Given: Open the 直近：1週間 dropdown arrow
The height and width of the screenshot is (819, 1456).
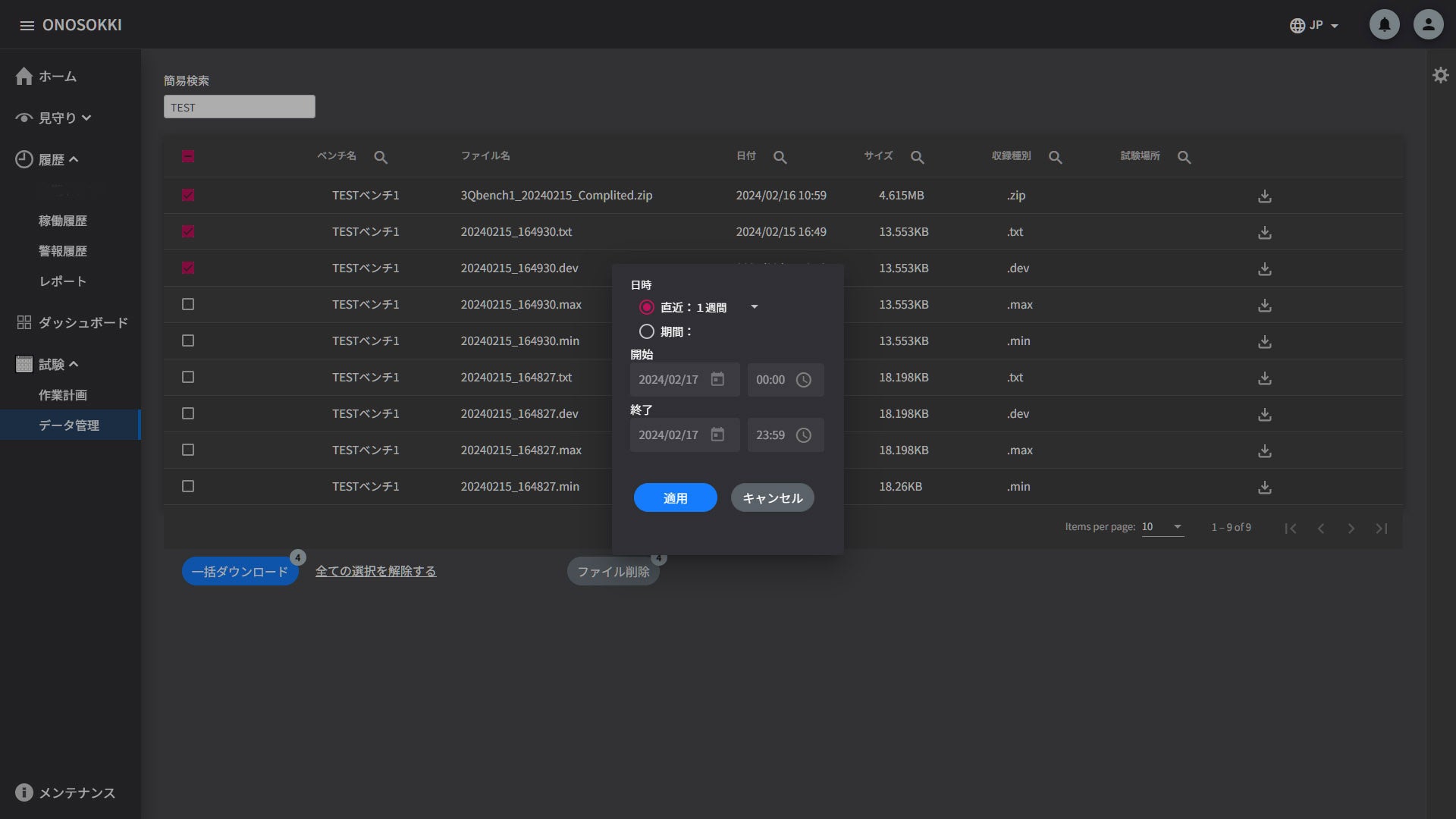Looking at the screenshot, I should [754, 307].
